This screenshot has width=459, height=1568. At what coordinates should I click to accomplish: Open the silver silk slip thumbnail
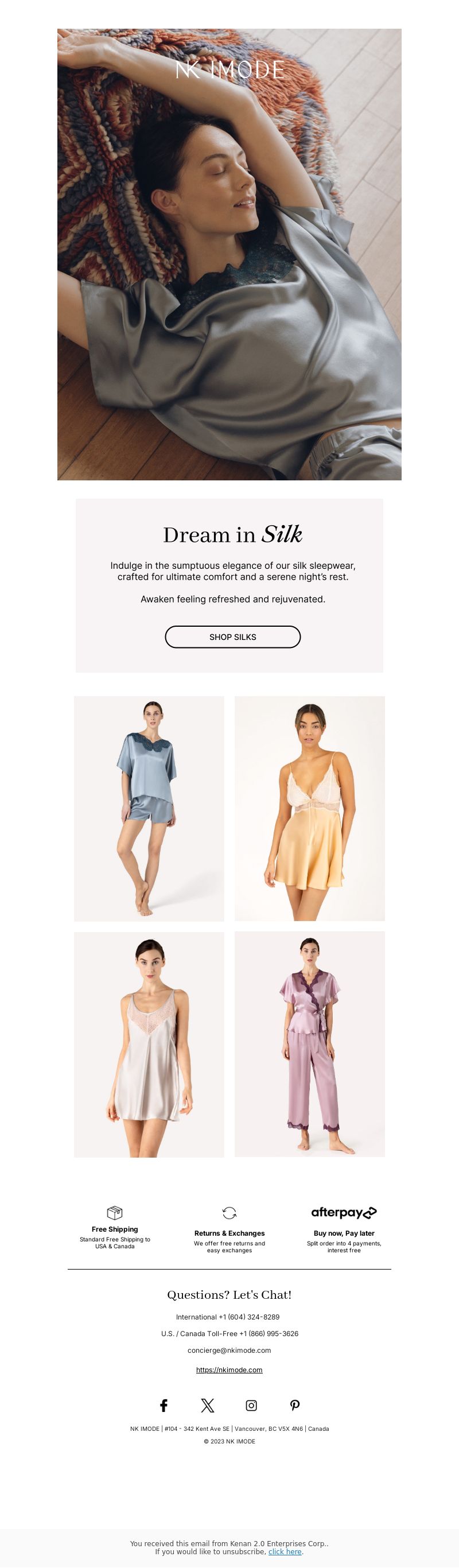(x=149, y=1045)
